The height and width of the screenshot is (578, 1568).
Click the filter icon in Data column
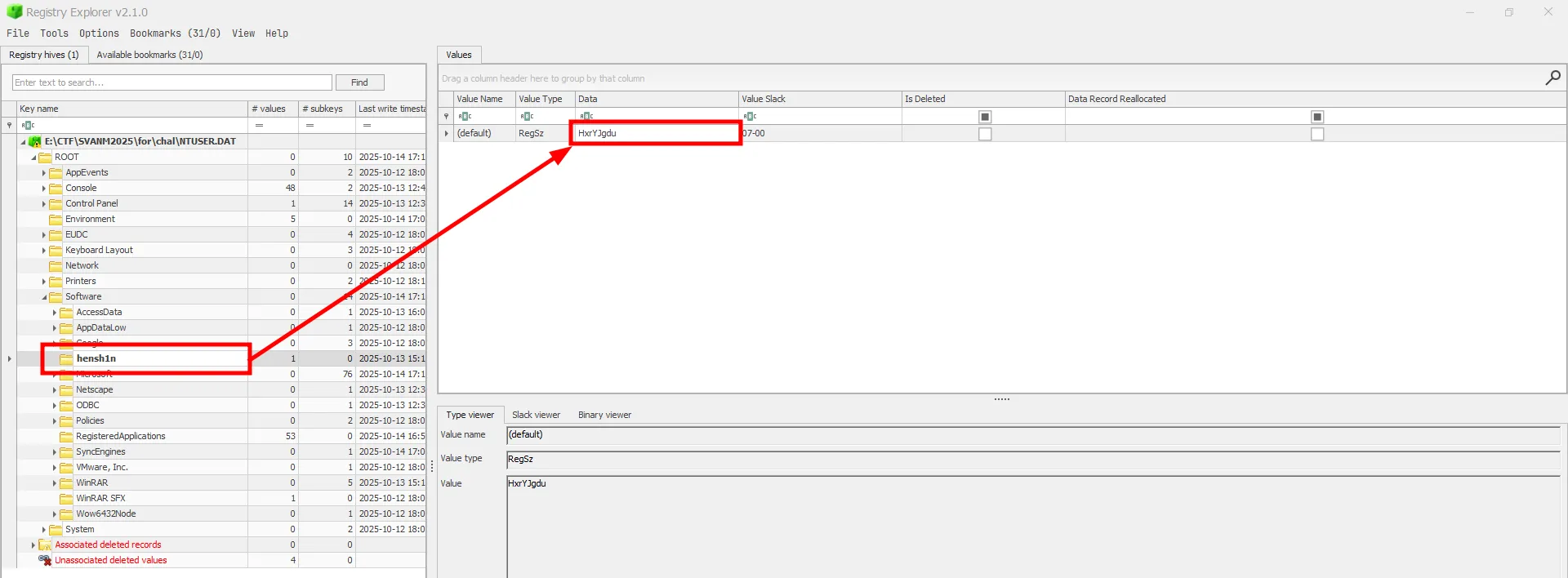[586, 117]
